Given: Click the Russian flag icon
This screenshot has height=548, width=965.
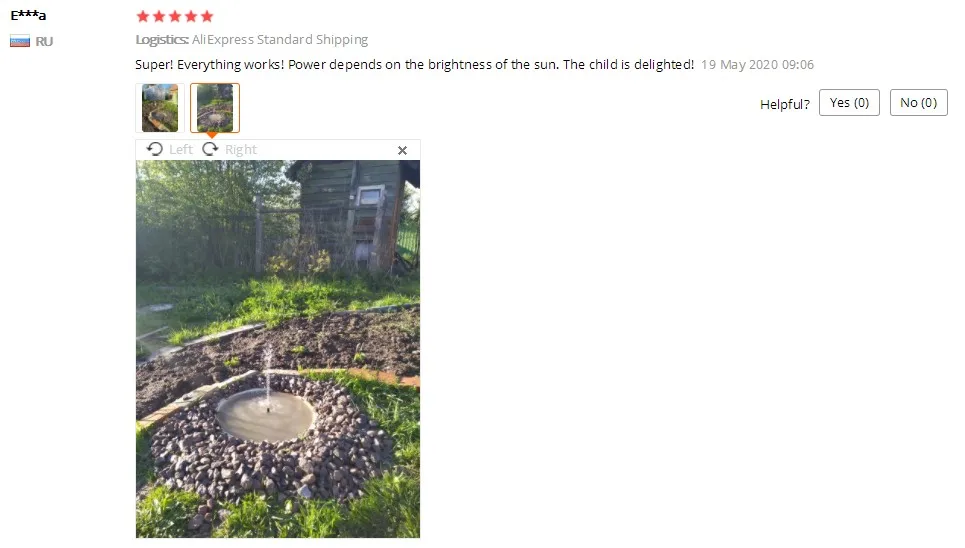Looking at the screenshot, I should 20,42.
